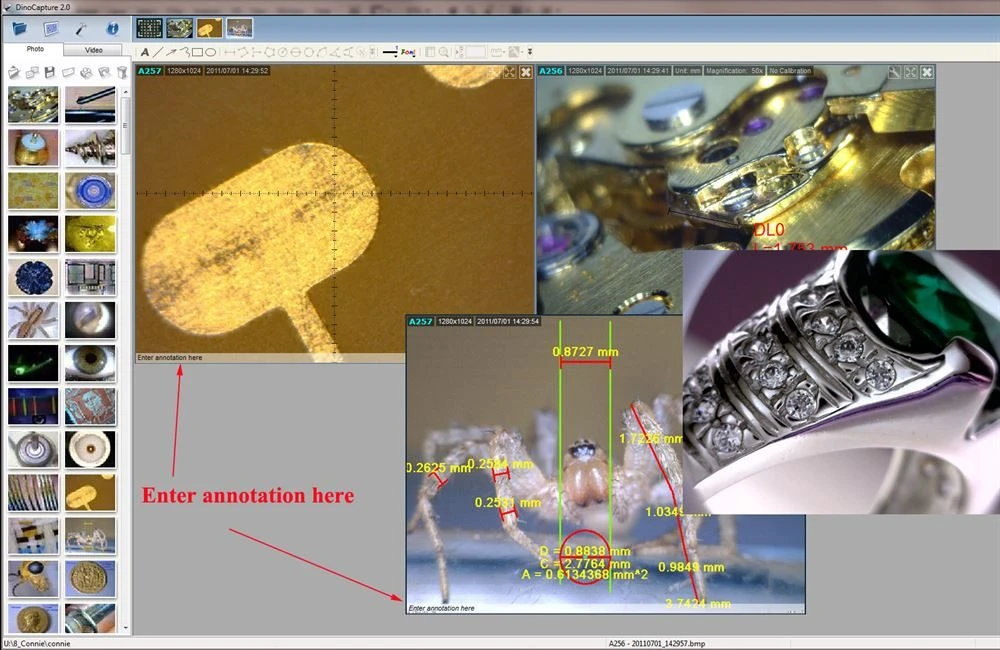Screen dimensions: 1000x650
Task: Expand the toolbar overflow arrow
Action: [530, 52]
